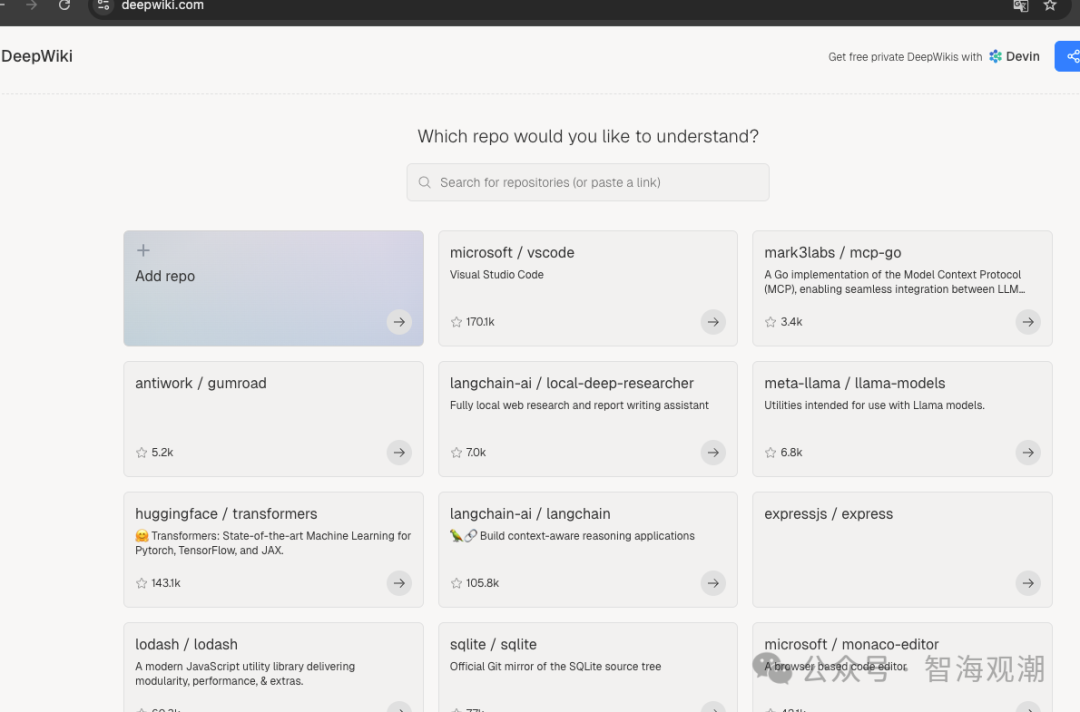1080x712 pixels.
Task: Click the browser reload icon
Action: [x=64, y=6]
